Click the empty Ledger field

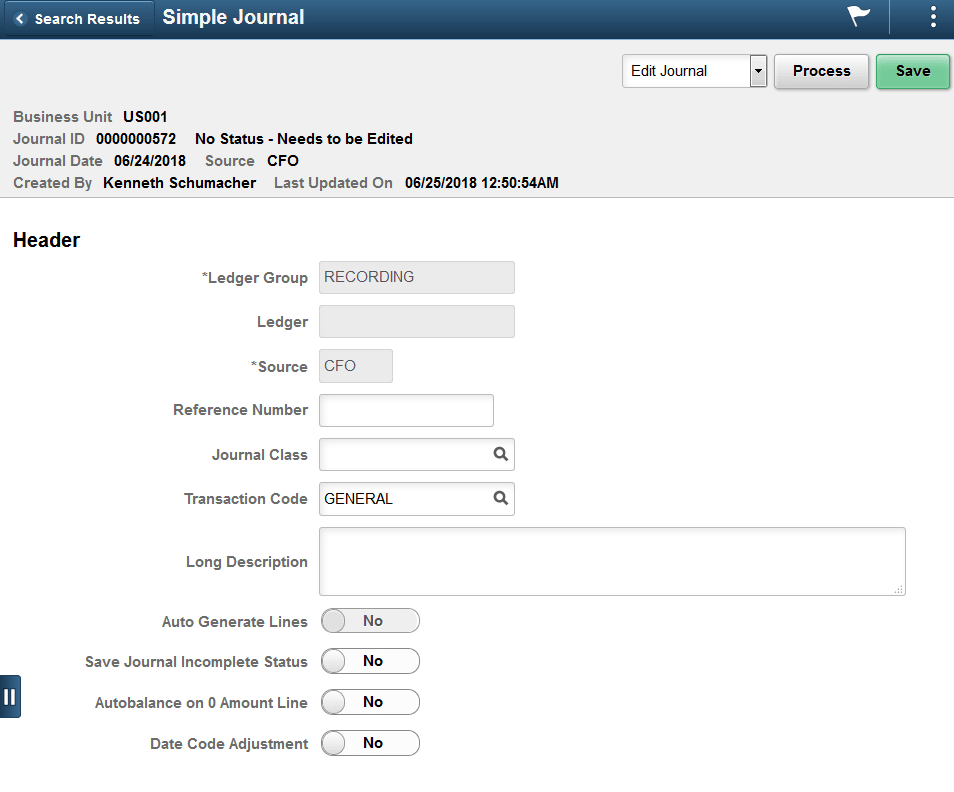tap(417, 321)
